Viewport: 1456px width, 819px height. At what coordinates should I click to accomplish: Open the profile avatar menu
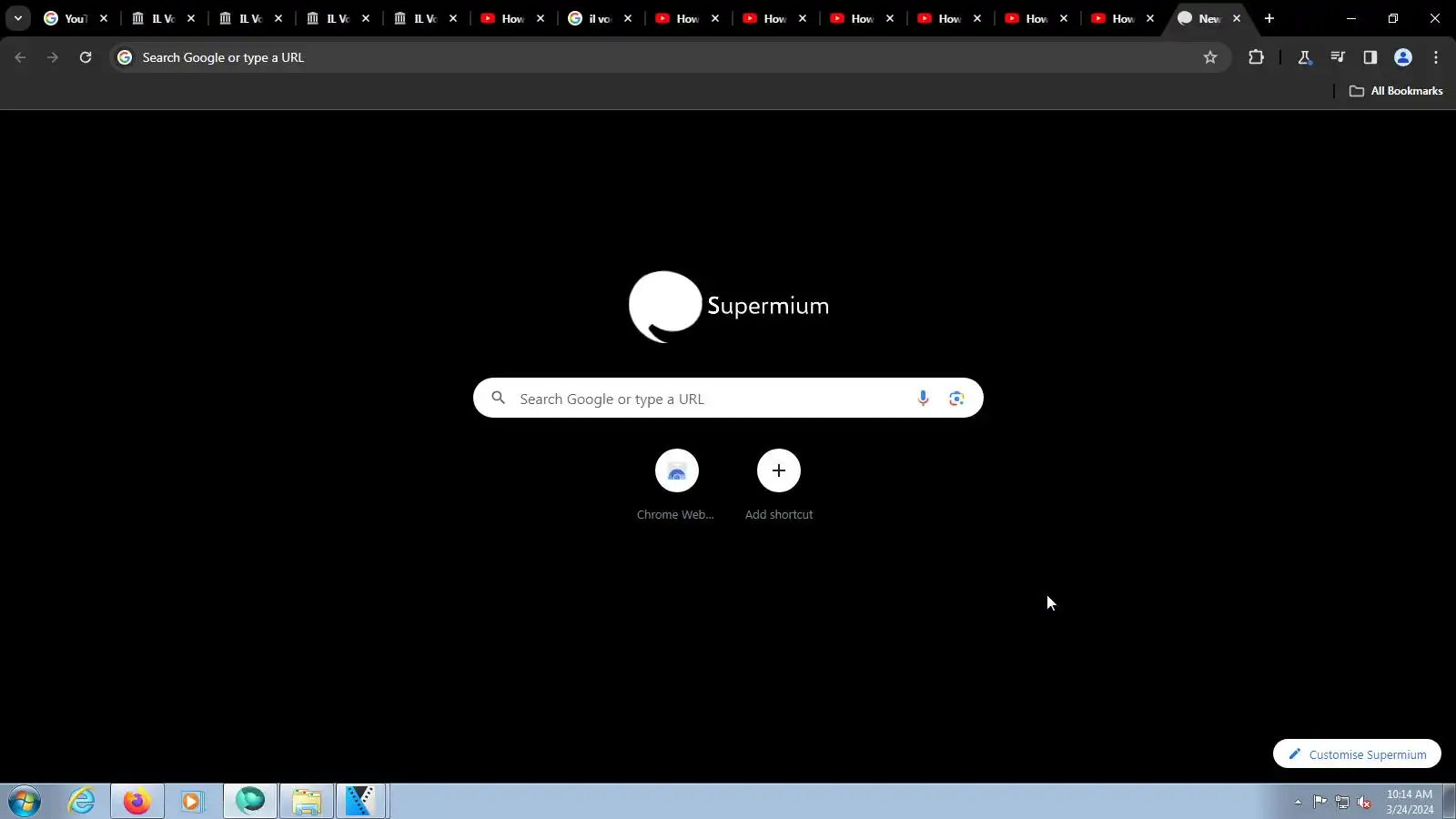click(1403, 57)
